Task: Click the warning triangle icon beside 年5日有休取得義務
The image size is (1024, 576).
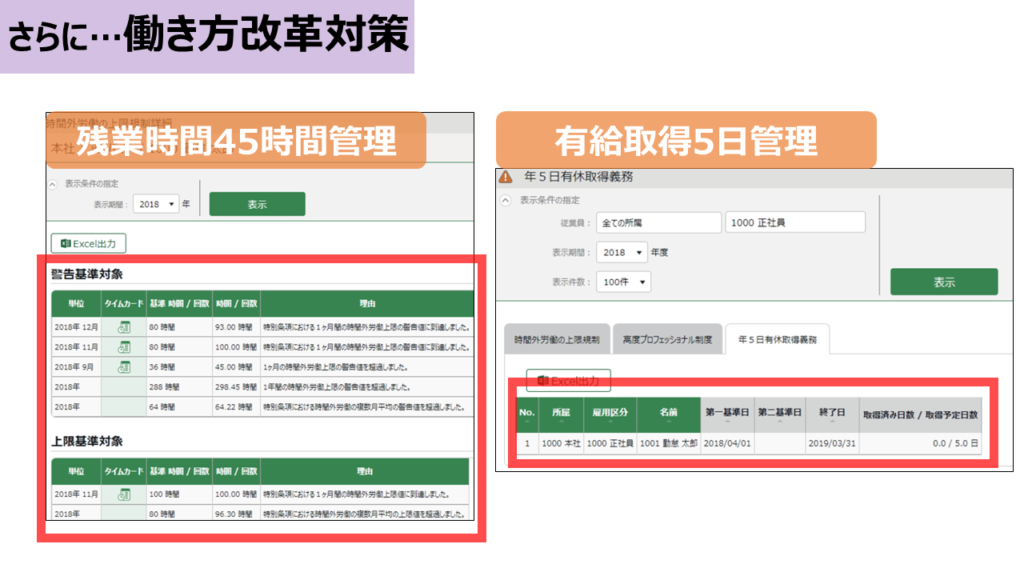Action: click(x=506, y=177)
